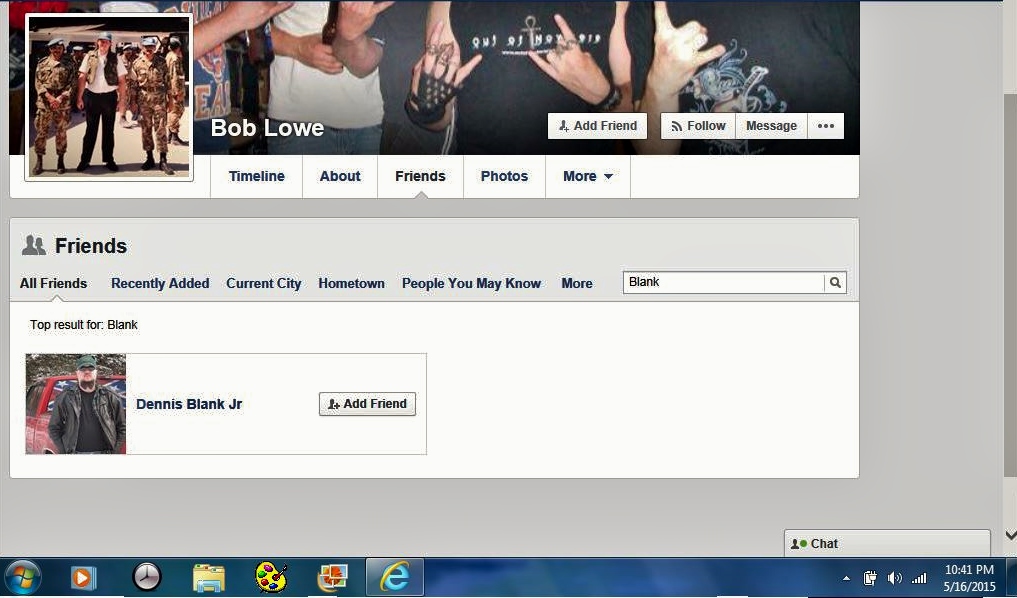Click Friends section people icon
The height and width of the screenshot is (598, 1017).
(34, 246)
